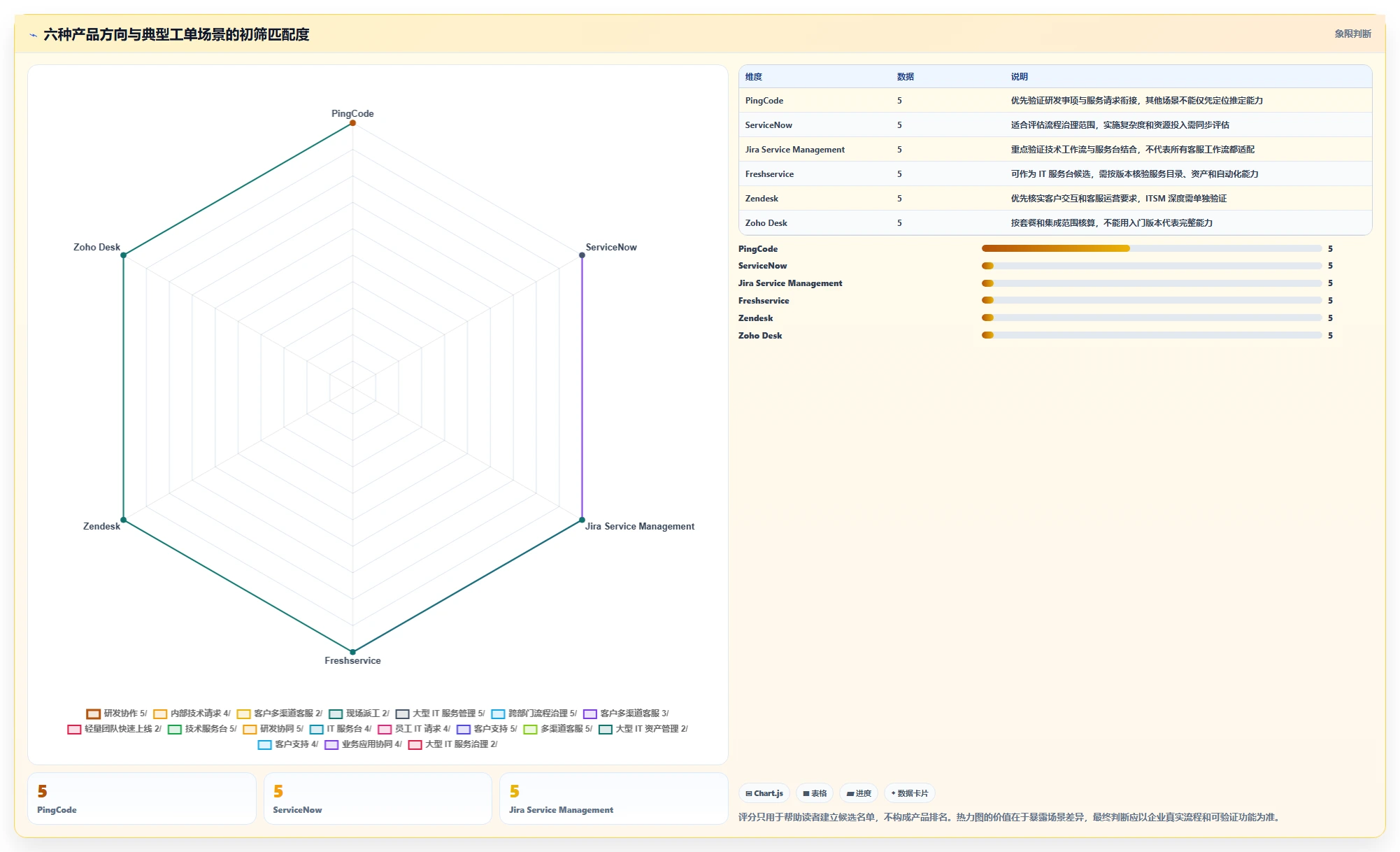Toggle the IT 服务台 4/ legend series

coord(341,729)
